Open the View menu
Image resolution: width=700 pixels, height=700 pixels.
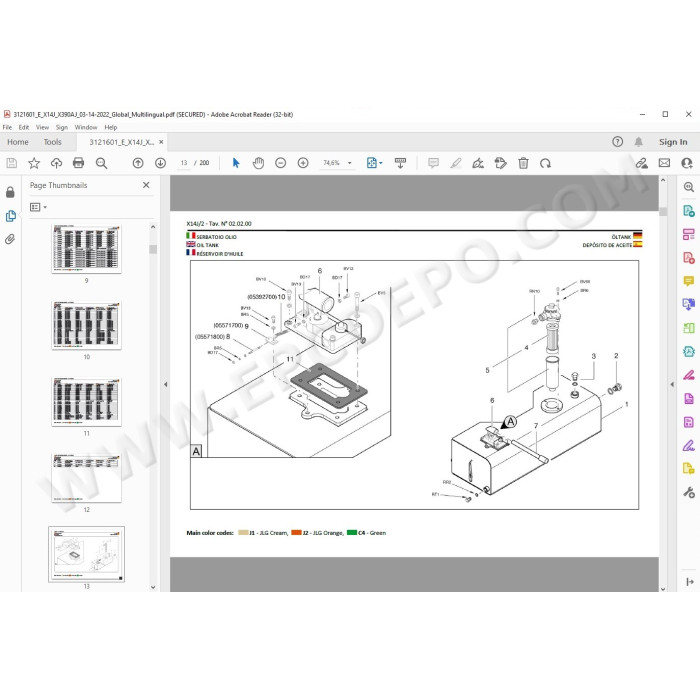point(42,127)
